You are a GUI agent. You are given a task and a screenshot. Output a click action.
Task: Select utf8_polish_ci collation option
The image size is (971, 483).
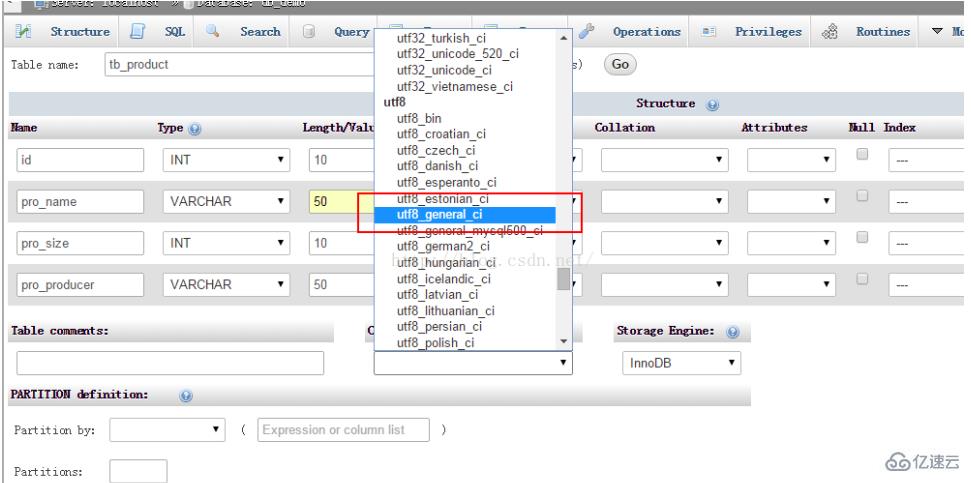point(464,343)
